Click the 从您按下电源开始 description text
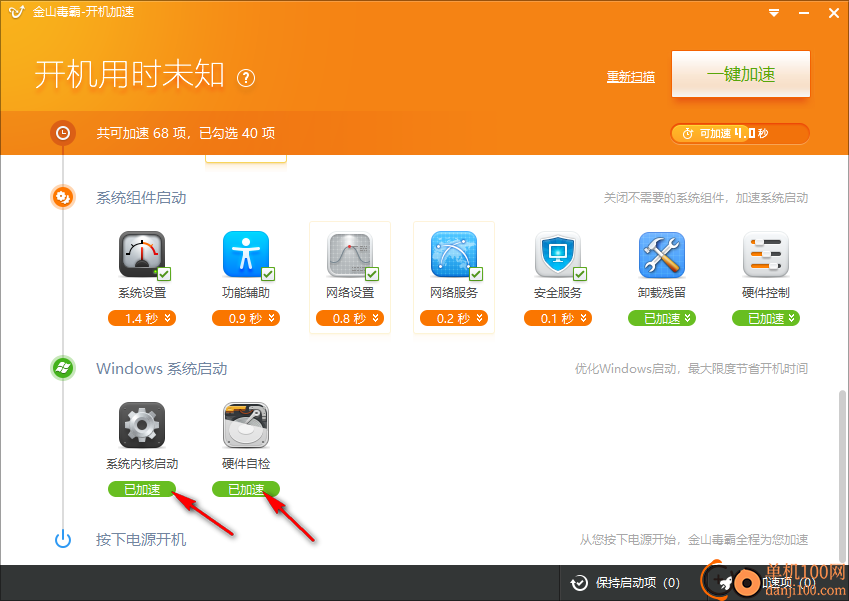 694,540
